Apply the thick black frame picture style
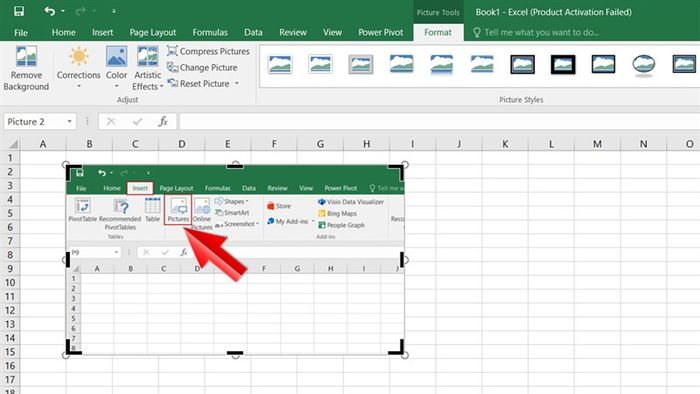Viewport: 700px width, 394px height. [x=563, y=65]
